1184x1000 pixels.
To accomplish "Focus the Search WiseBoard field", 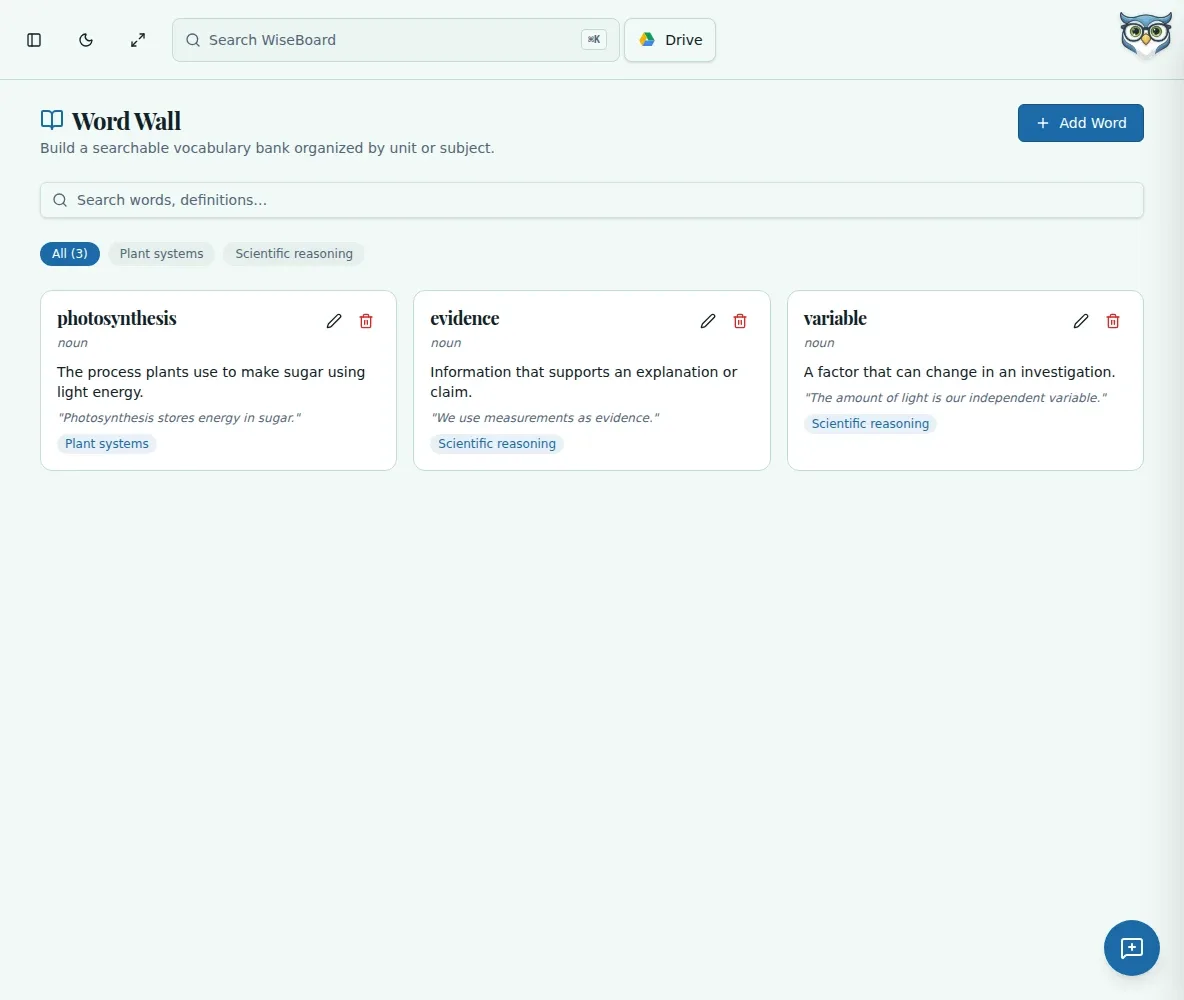I will tap(396, 40).
